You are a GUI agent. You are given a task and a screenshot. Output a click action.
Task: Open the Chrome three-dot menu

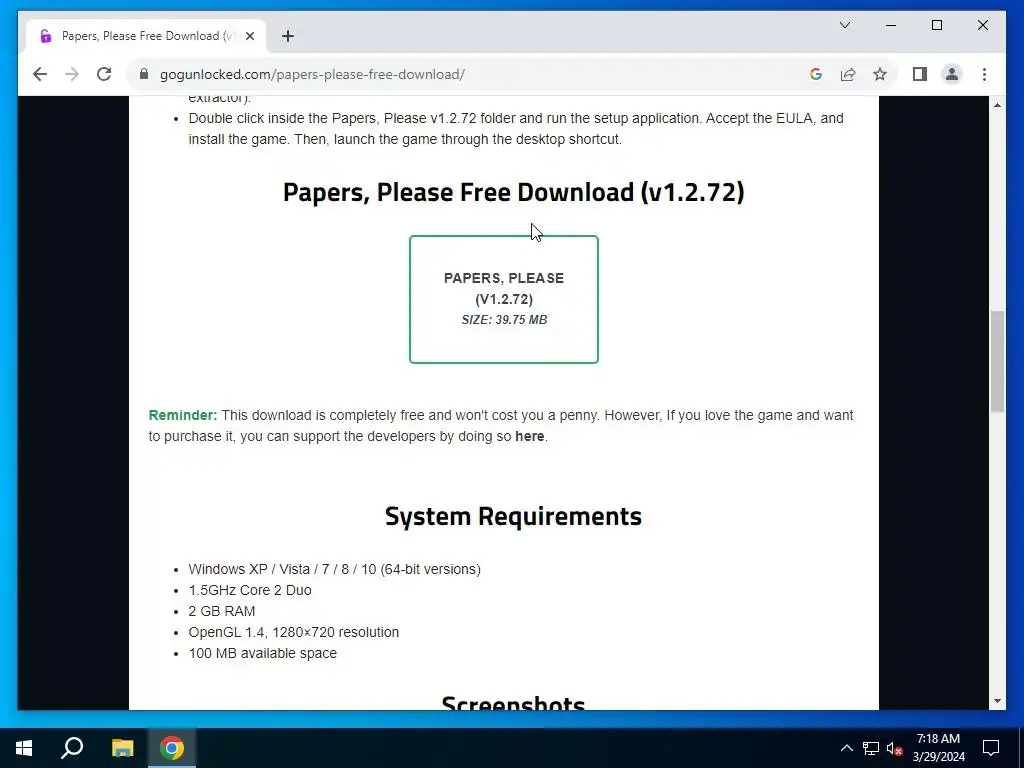coord(984,74)
